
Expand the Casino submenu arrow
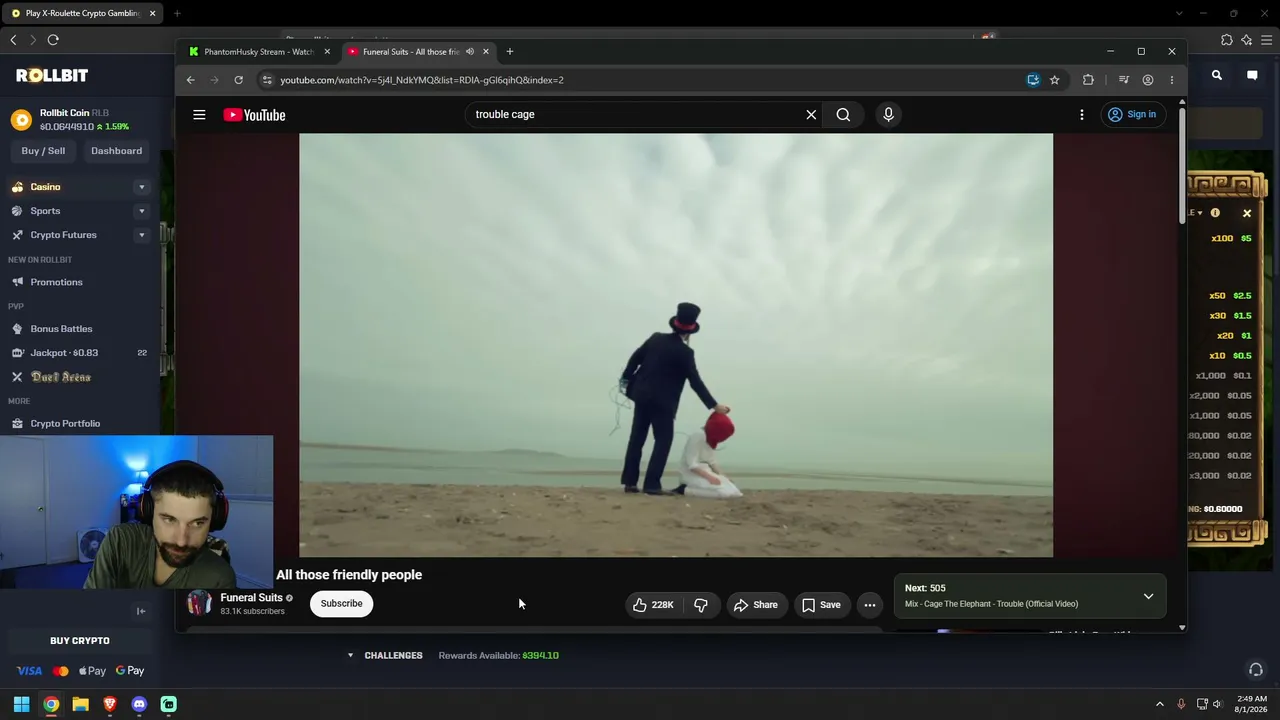141,187
